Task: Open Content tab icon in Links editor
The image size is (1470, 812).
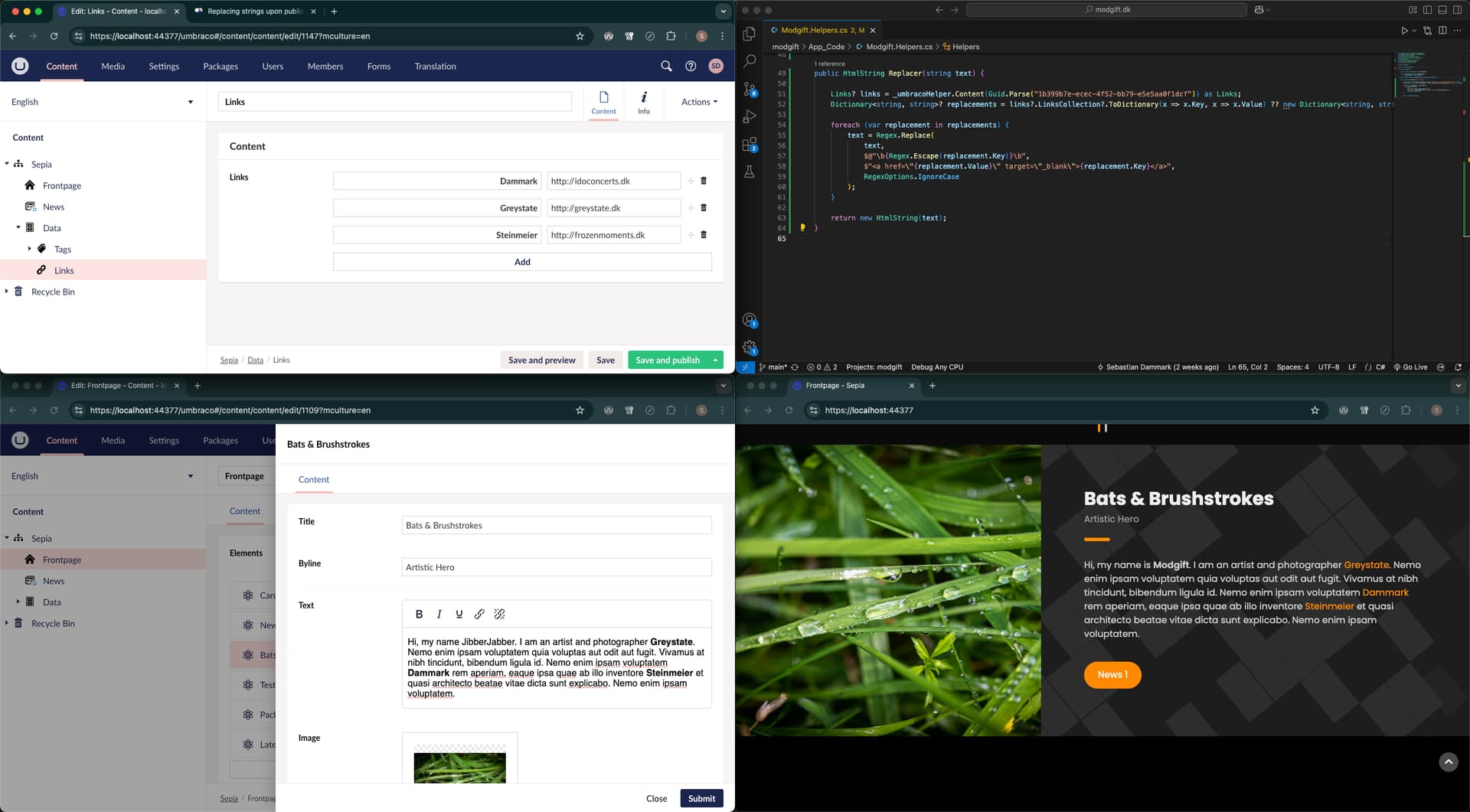Action: (x=603, y=102)
